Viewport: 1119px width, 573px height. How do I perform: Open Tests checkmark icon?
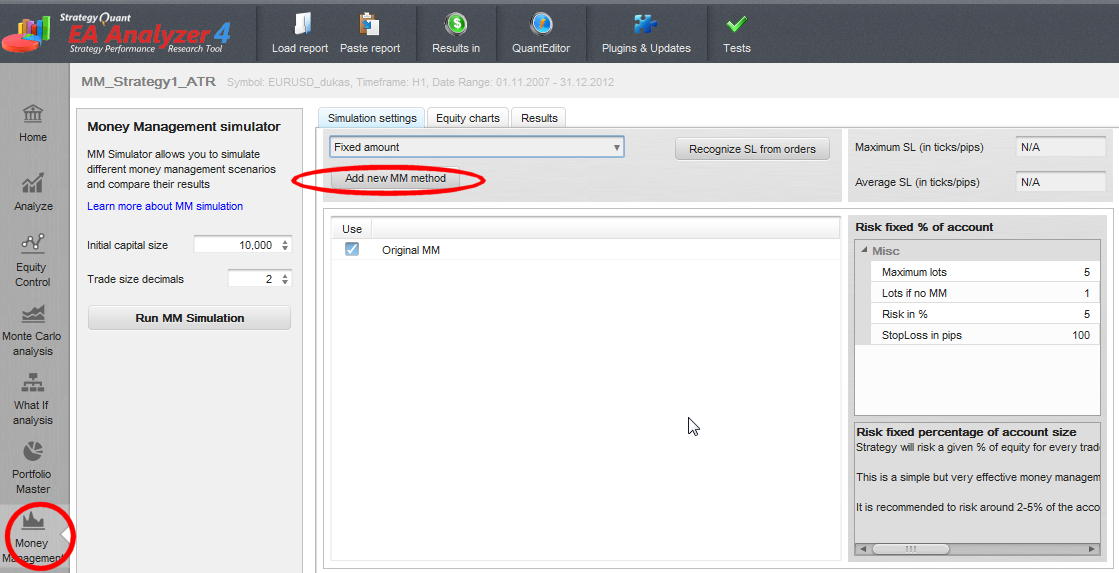point(736,24)
